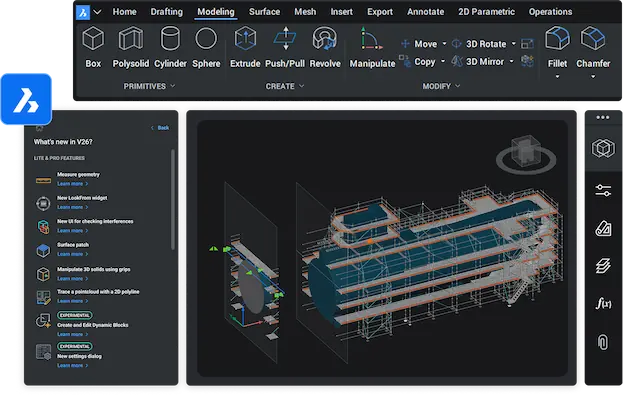
Task: Open the f(x) parameters panel icon
Action: [x=603, y=304]
